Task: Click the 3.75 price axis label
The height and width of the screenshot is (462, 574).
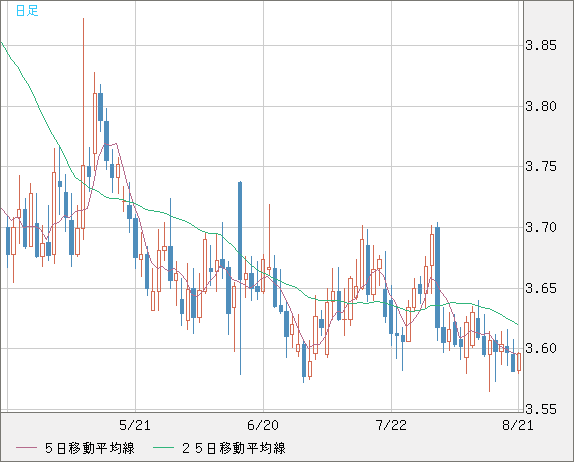Action: pos(541,167)
